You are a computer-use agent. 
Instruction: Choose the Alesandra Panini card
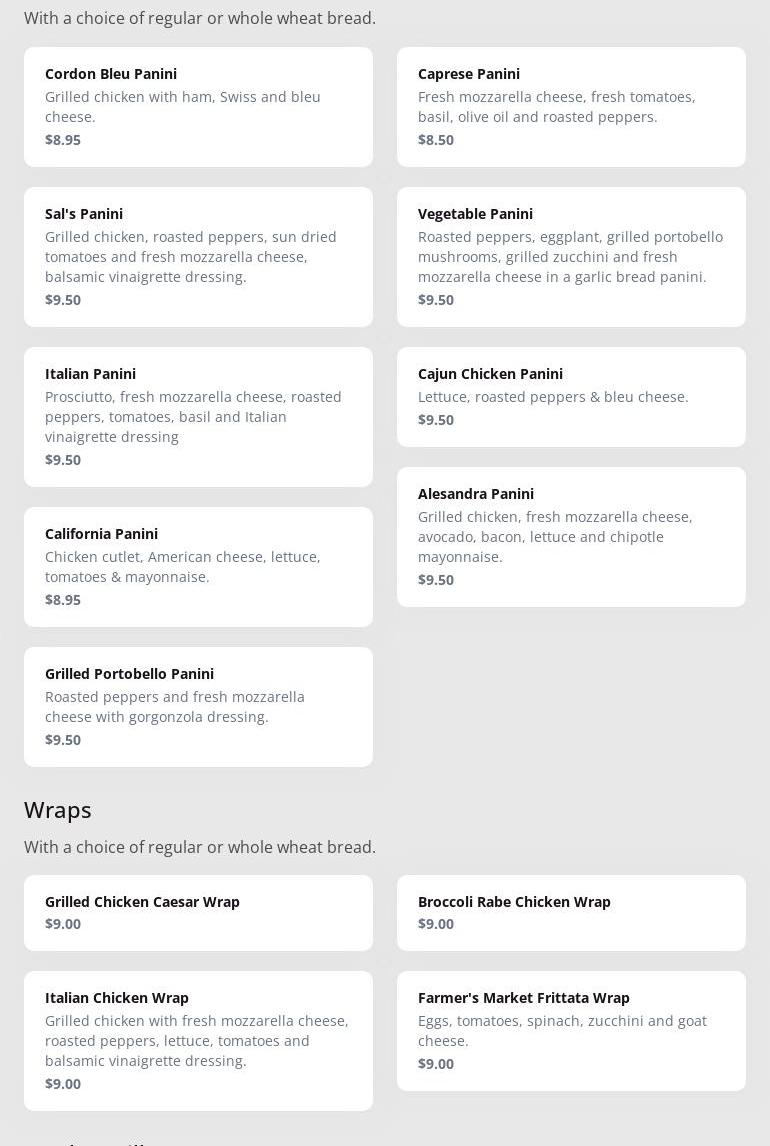571,536
